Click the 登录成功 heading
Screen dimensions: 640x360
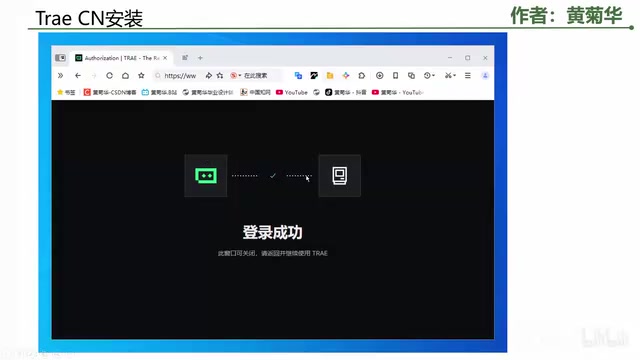pyautogui.click(x=273, y=233)
